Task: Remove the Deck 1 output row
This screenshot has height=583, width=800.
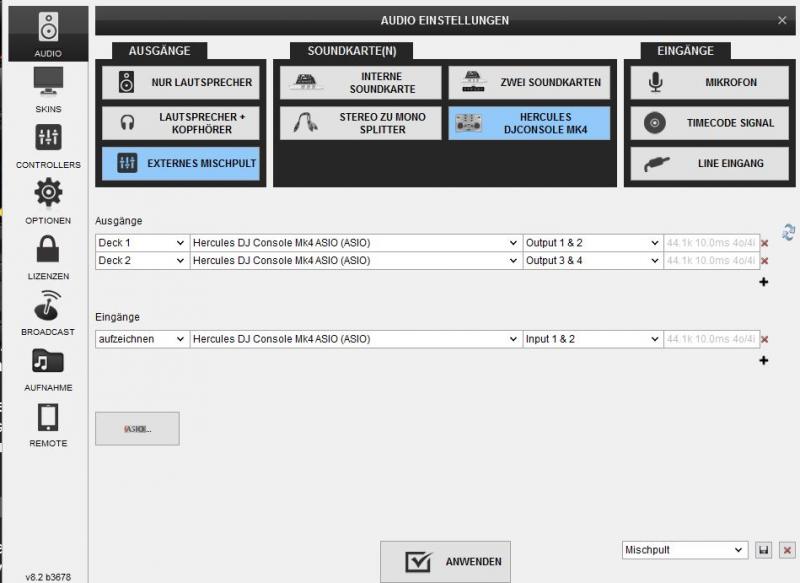Action: pos(764,243)
